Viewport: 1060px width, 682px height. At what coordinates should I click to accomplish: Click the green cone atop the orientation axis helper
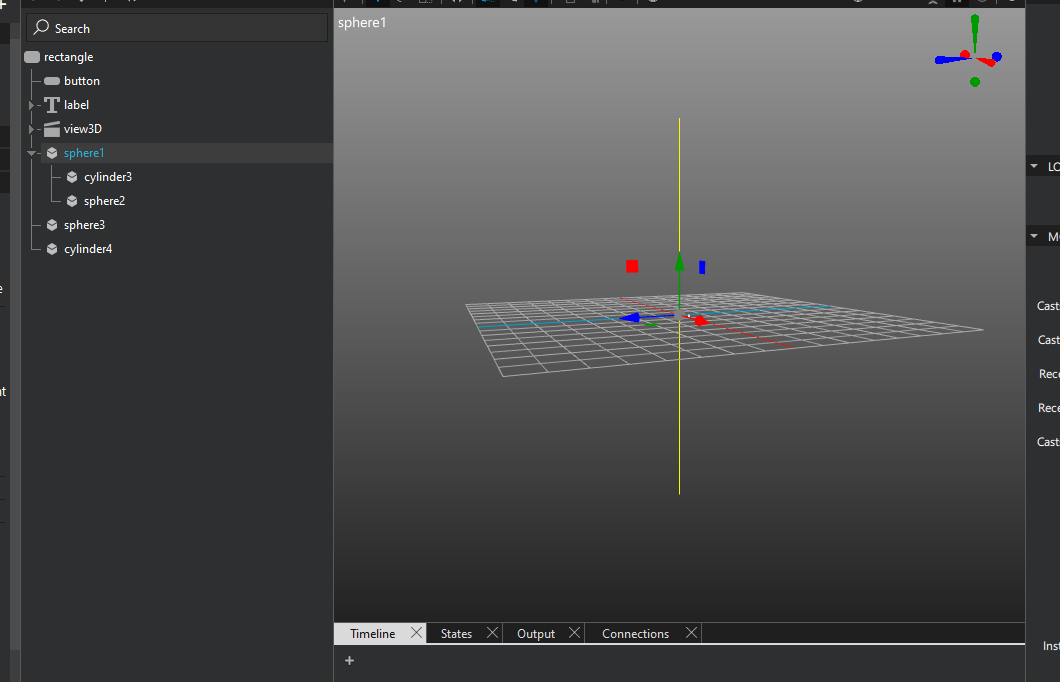point(975,21)
